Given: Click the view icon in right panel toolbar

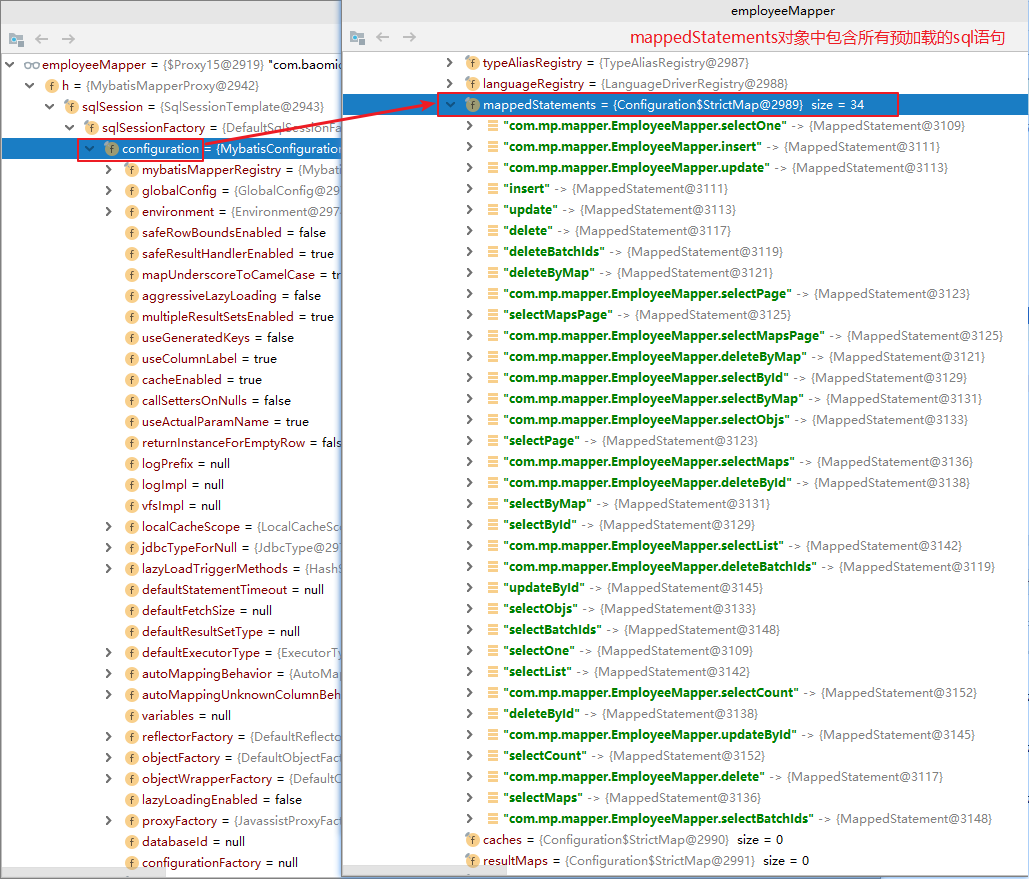Looking at the screenshot, I should [357, 37].
